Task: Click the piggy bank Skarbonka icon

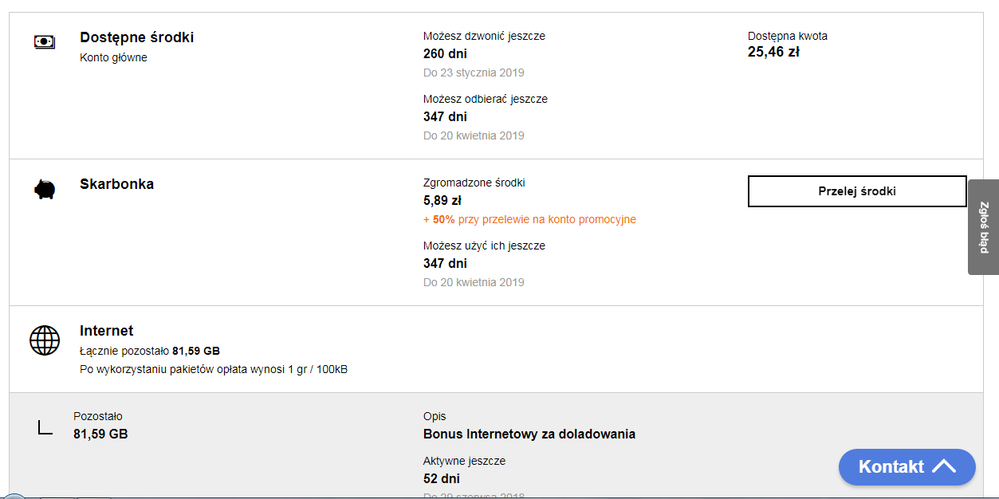Action: (x=44, y=189)
